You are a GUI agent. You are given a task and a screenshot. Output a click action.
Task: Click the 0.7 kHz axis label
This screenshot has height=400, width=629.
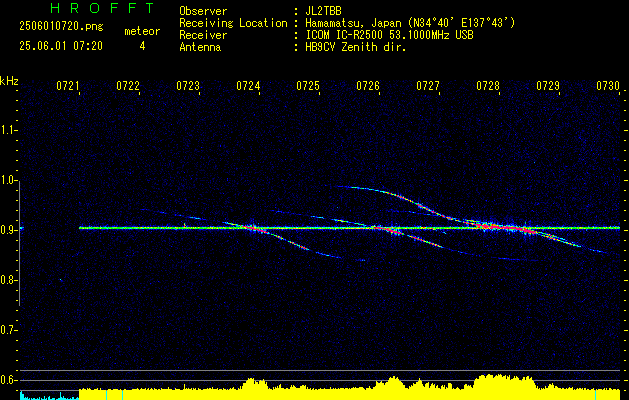8,330
